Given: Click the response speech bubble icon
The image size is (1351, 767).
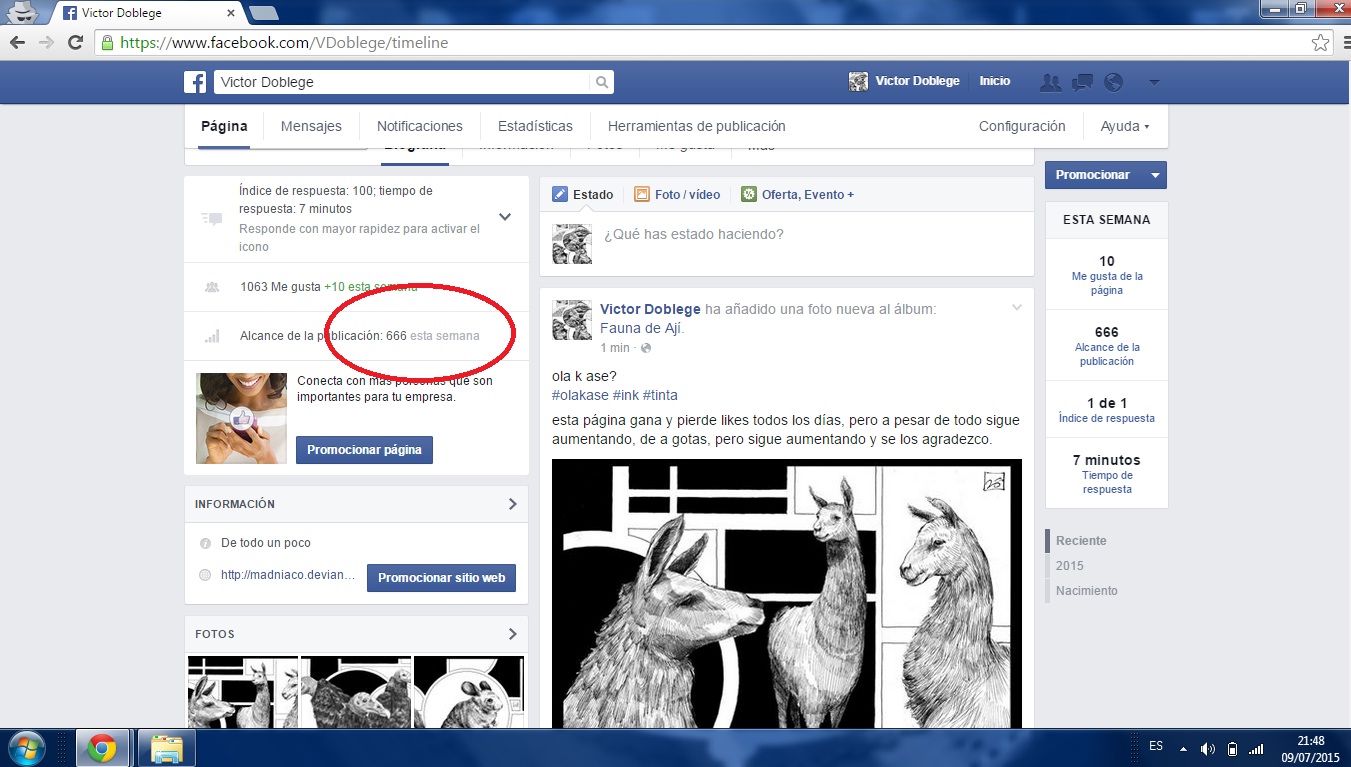Looking at the screenshot, I should [211, 218].
